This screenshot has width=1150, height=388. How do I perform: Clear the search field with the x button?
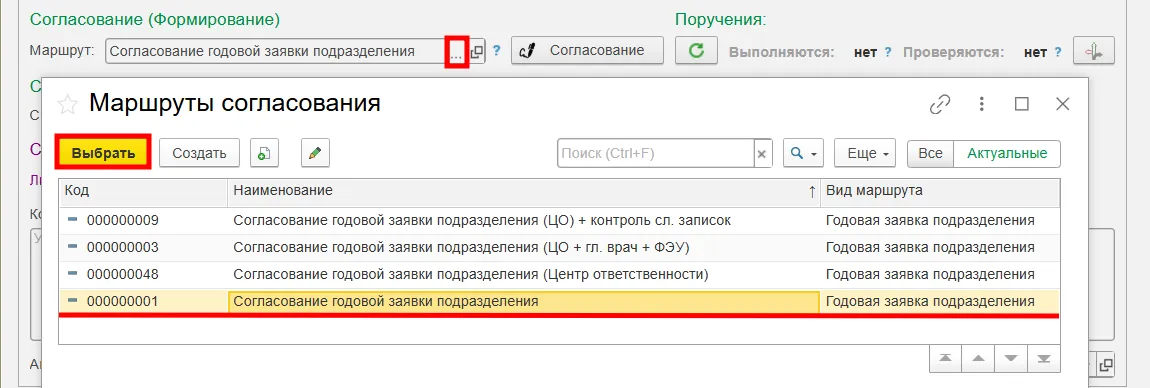click(x=762, y=153)
